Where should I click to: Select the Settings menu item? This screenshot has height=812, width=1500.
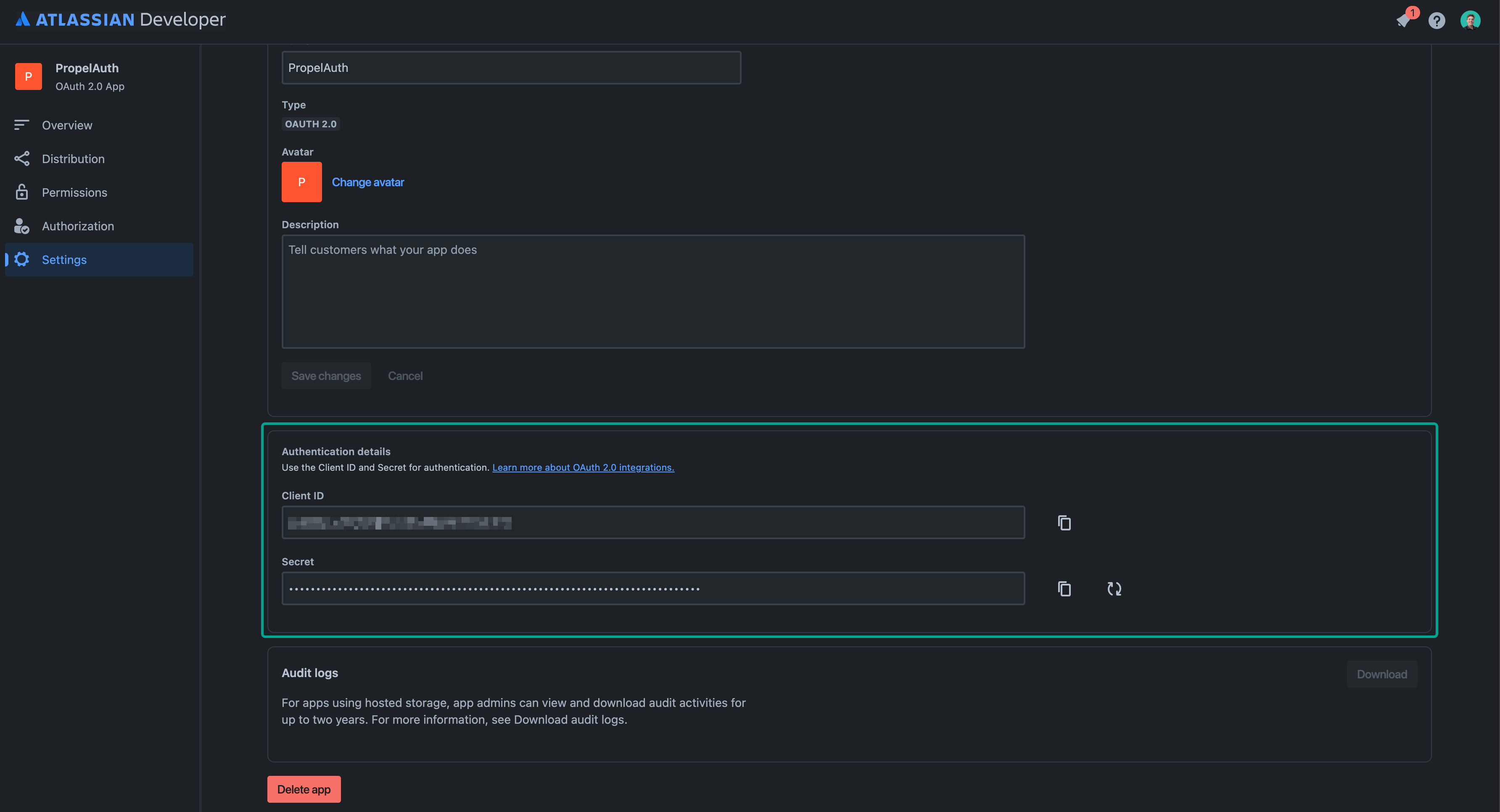click(x=99, y=260)
